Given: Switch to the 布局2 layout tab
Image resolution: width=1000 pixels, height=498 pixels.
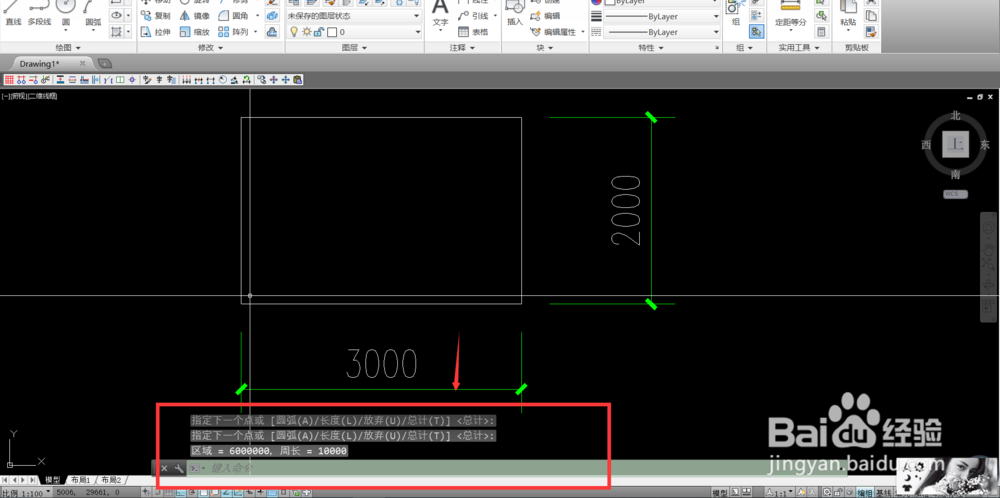Looking at the screenshot, I should coord(111,480).
